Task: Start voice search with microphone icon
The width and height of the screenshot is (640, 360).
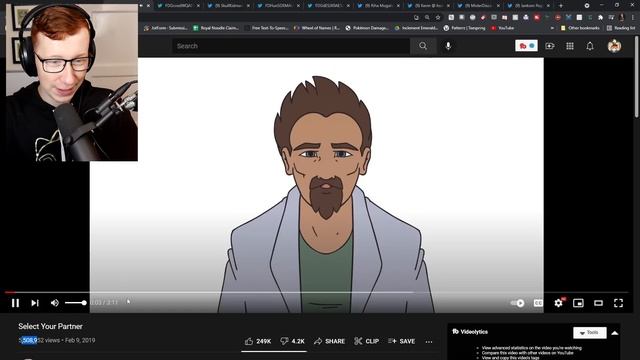Action: 448,46
